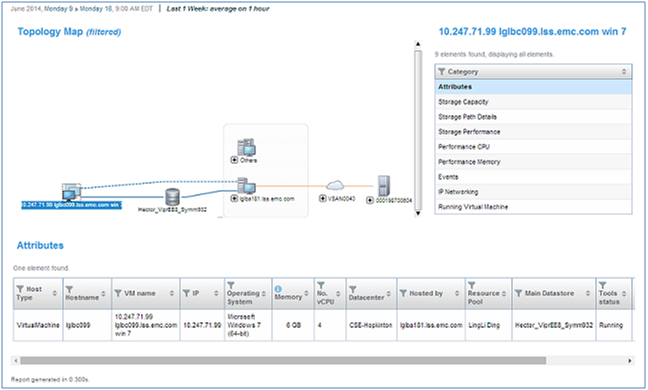Click the lglba181.lss.emc.com Hosted by cell
The width and height of the screenshot is (648, 390).
(431, 325)
